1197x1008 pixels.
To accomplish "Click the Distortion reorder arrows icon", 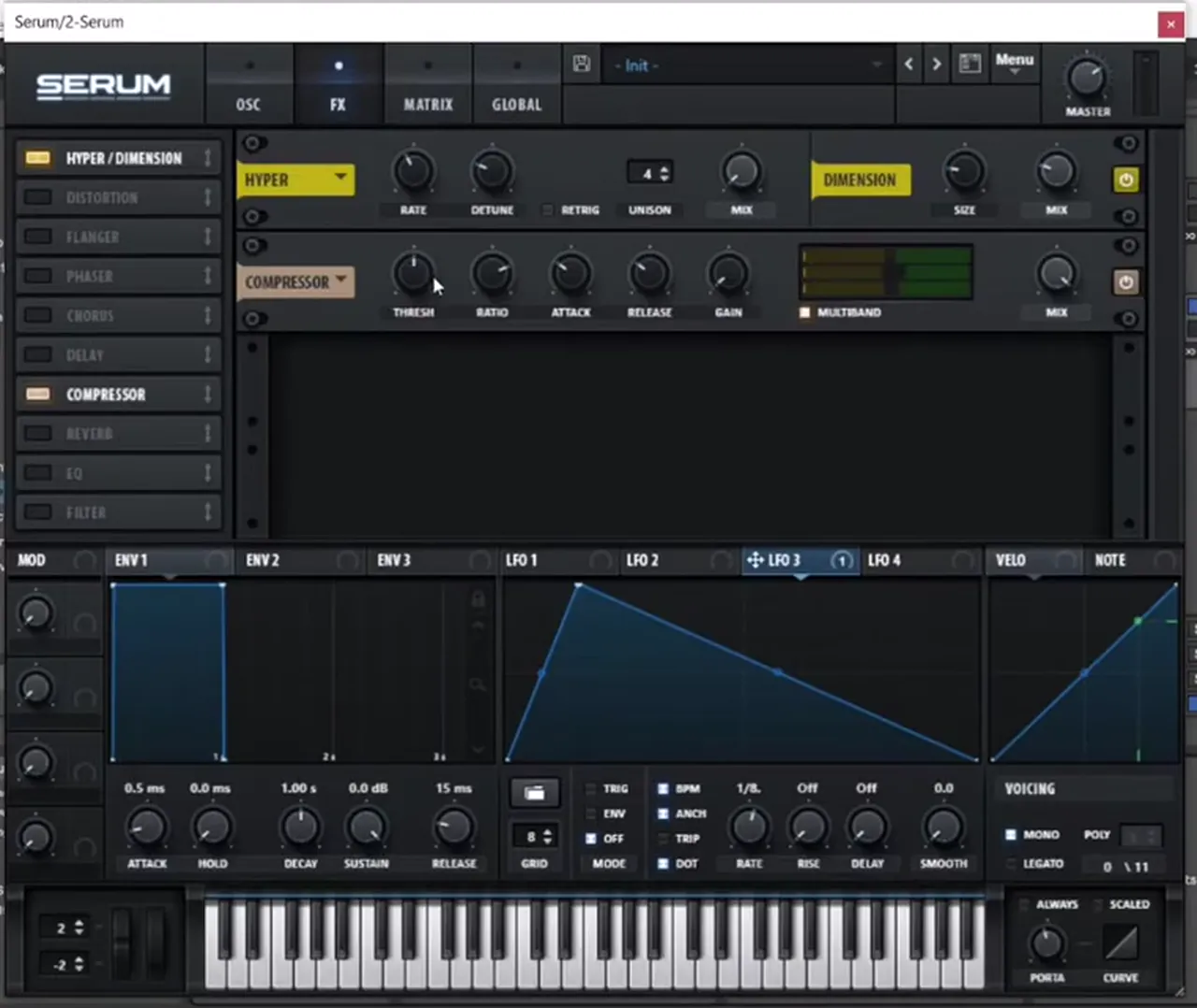I will coord(208,197).
